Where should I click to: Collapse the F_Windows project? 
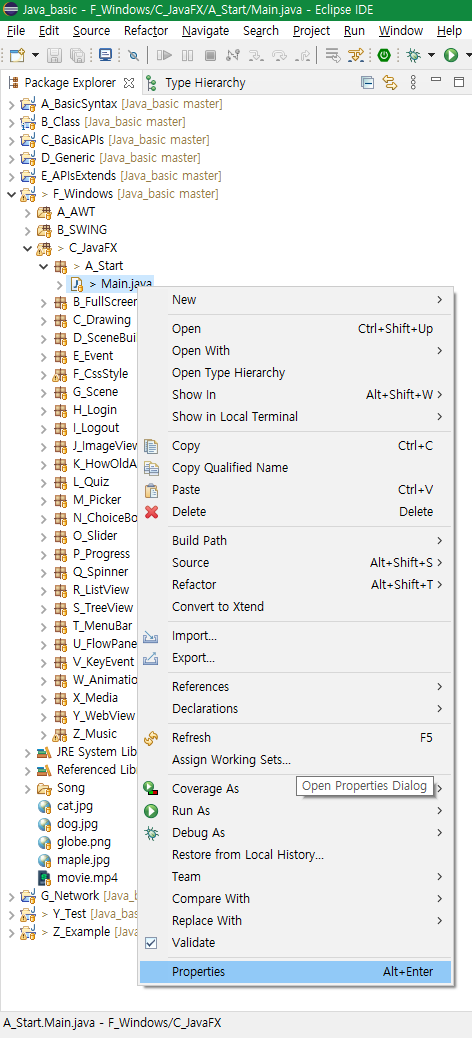click(x=10, y=194)
